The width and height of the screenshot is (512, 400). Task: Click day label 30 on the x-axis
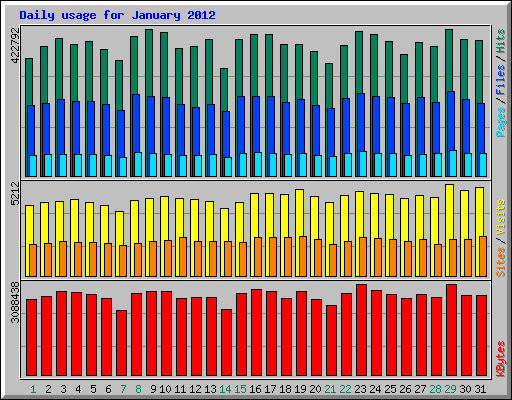point(465,389)
